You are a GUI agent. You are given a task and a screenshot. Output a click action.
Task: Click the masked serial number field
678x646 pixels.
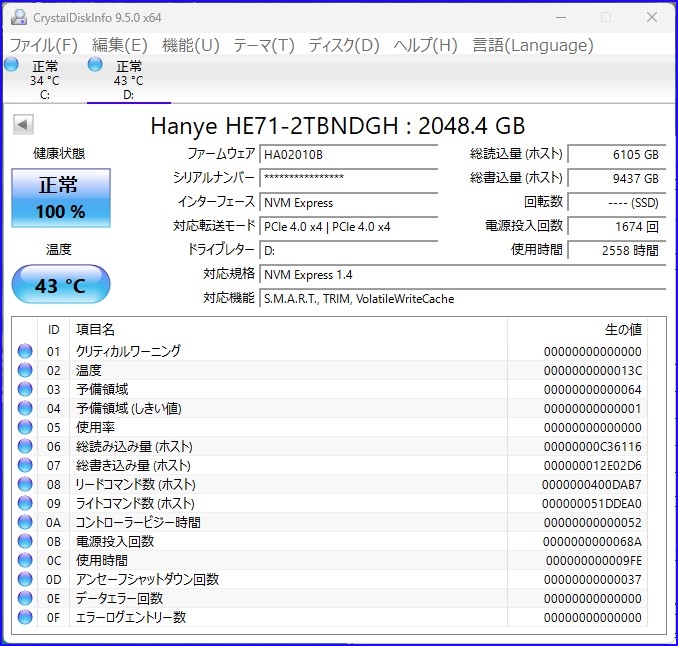click(x=349, y=178)
